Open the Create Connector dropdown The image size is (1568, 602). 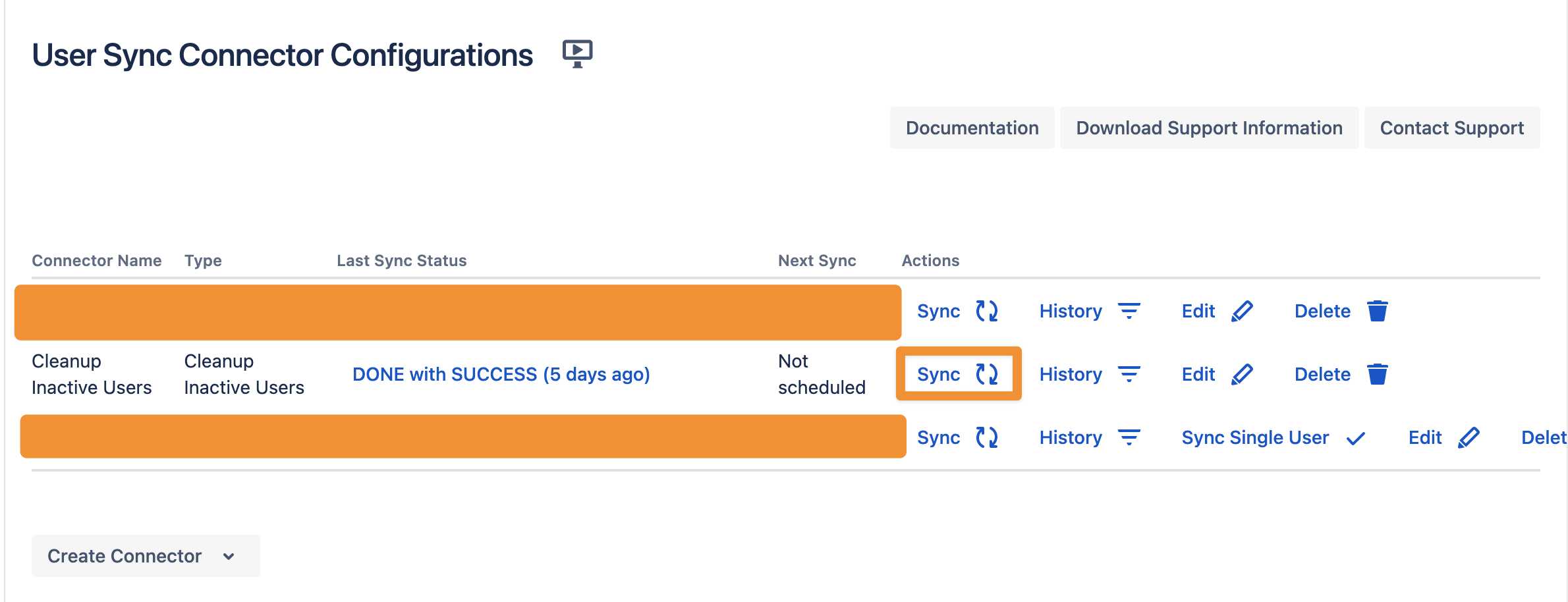(x=146, y=555)
